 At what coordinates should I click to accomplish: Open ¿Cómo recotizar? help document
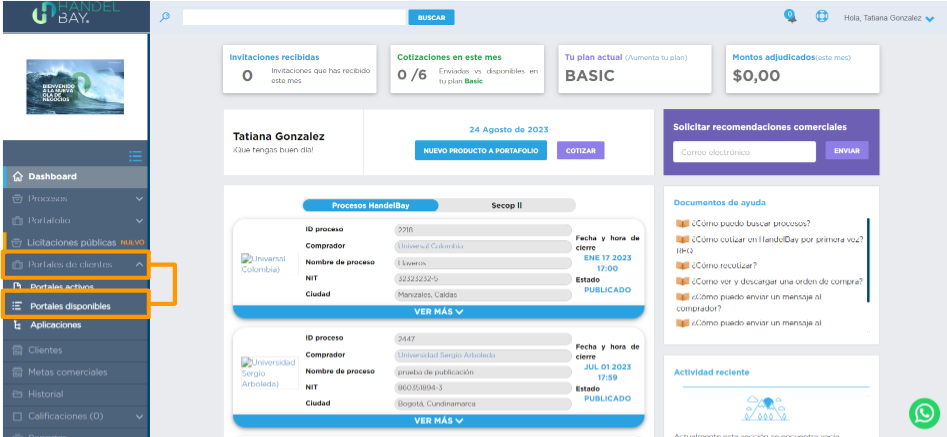click(724, 266)
